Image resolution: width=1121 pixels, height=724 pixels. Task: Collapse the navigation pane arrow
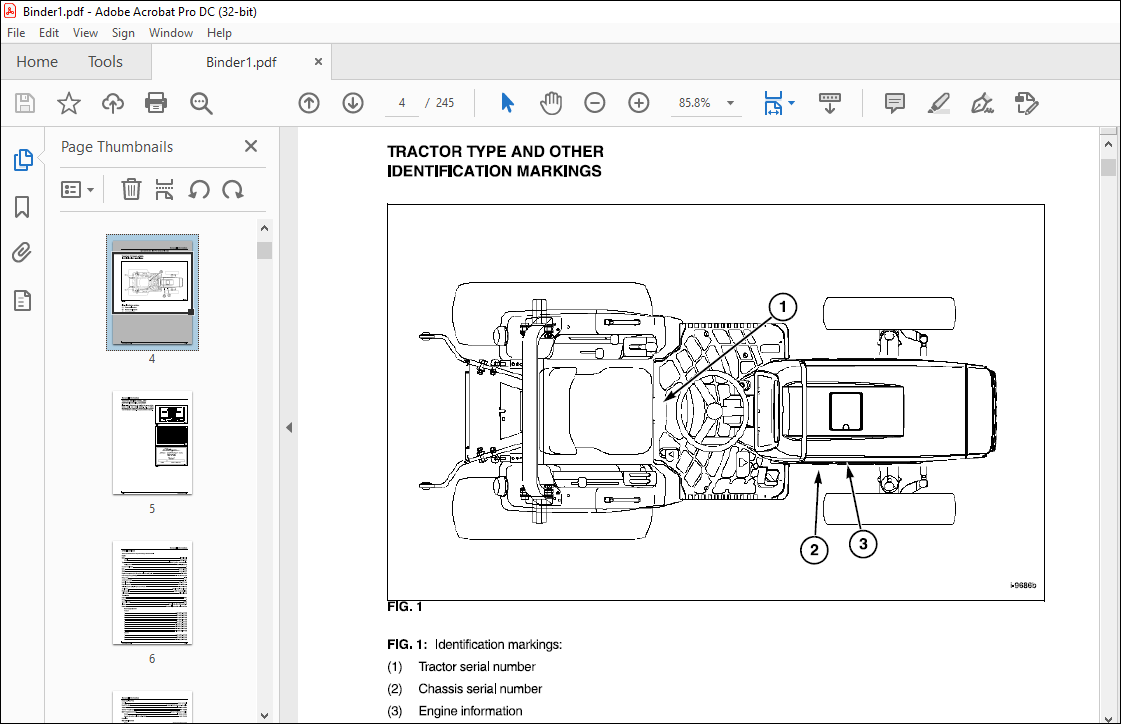pos(289,427)
